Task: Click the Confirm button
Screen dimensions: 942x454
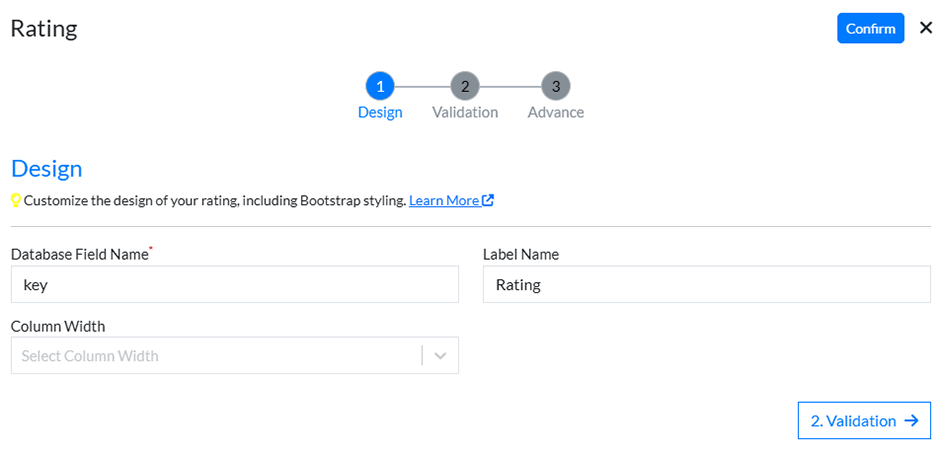Action: click(870, 28)
